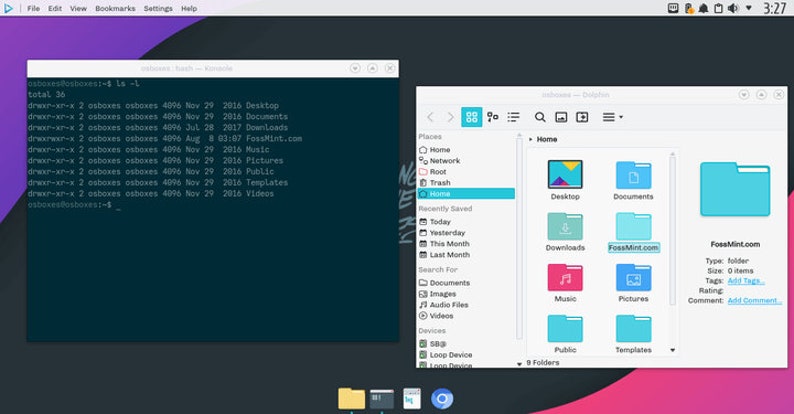The height and width of the screenshot is (414, 794).
Task: Click the Places panel scroll down arrow
Action: pos(519,364)
